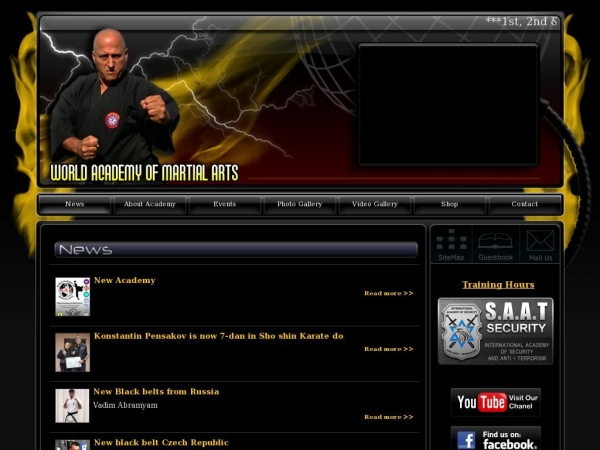600x450 pixels.
Task: Open the Find us on Facebook banner
Action: 496,439
